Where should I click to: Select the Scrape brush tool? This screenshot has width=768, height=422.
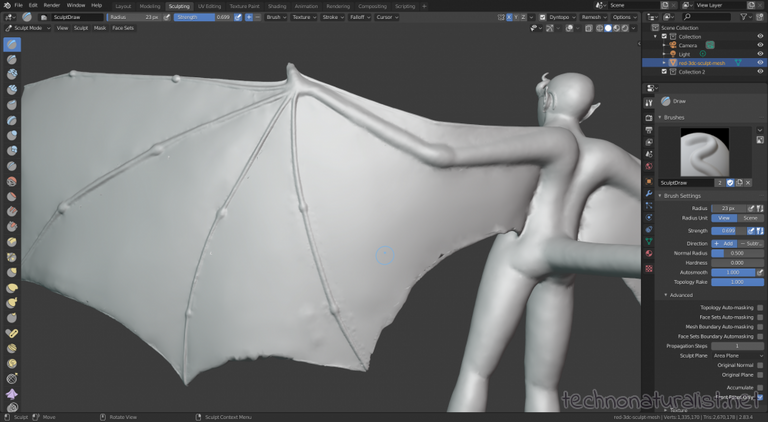click(x=12, y=227)
